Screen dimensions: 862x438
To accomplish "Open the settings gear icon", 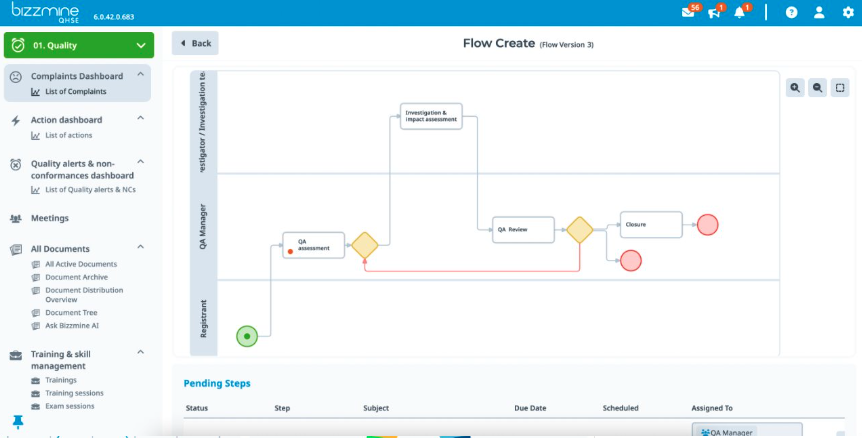I will pos(847,13).
